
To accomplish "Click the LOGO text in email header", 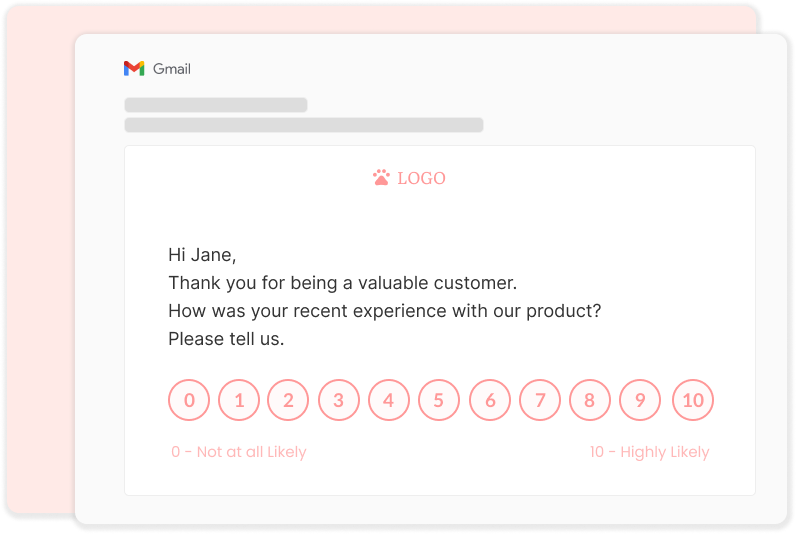I will click(421, 178).
